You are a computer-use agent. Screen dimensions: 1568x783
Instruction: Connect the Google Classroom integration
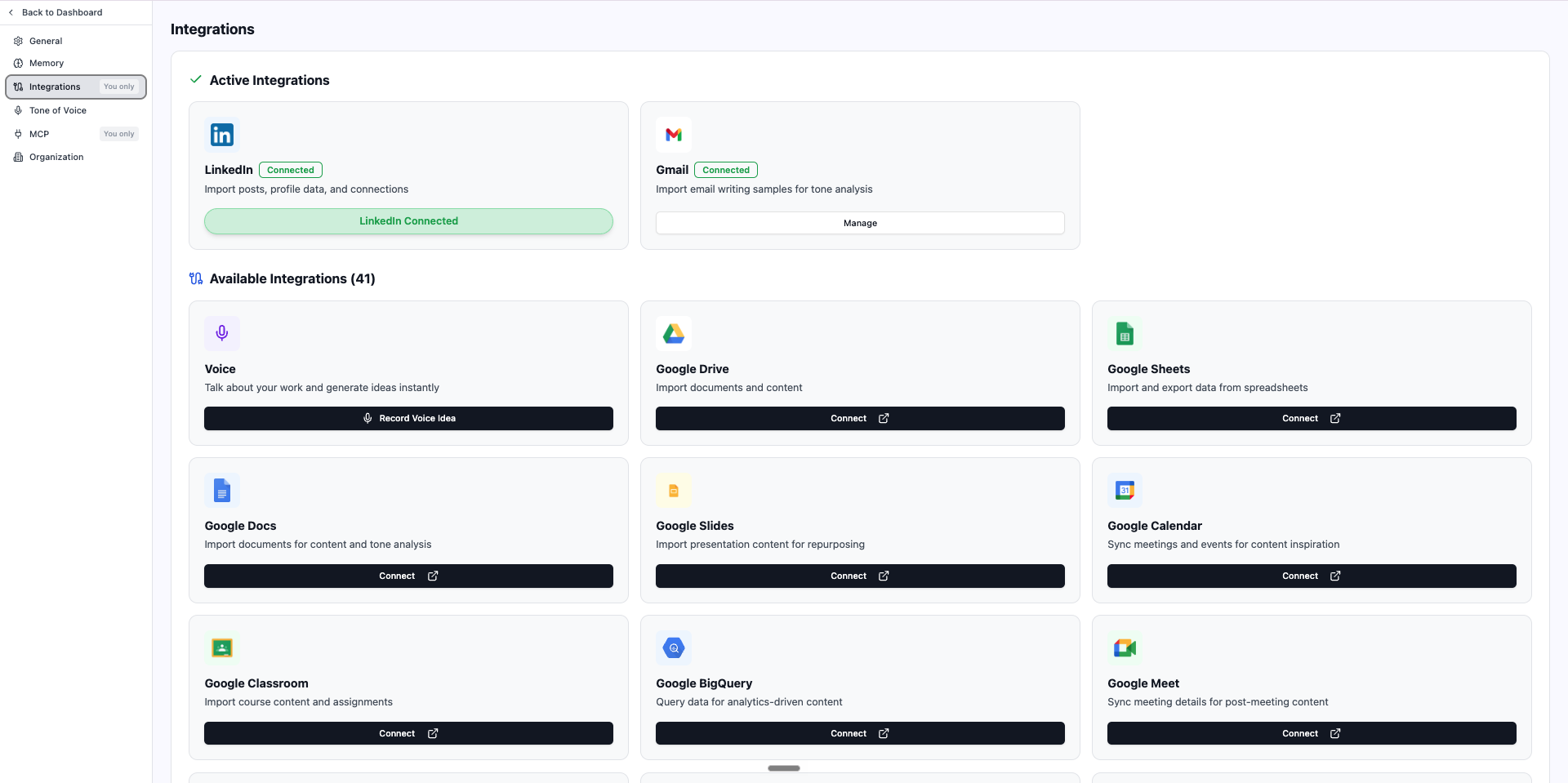tap(408, 733)
